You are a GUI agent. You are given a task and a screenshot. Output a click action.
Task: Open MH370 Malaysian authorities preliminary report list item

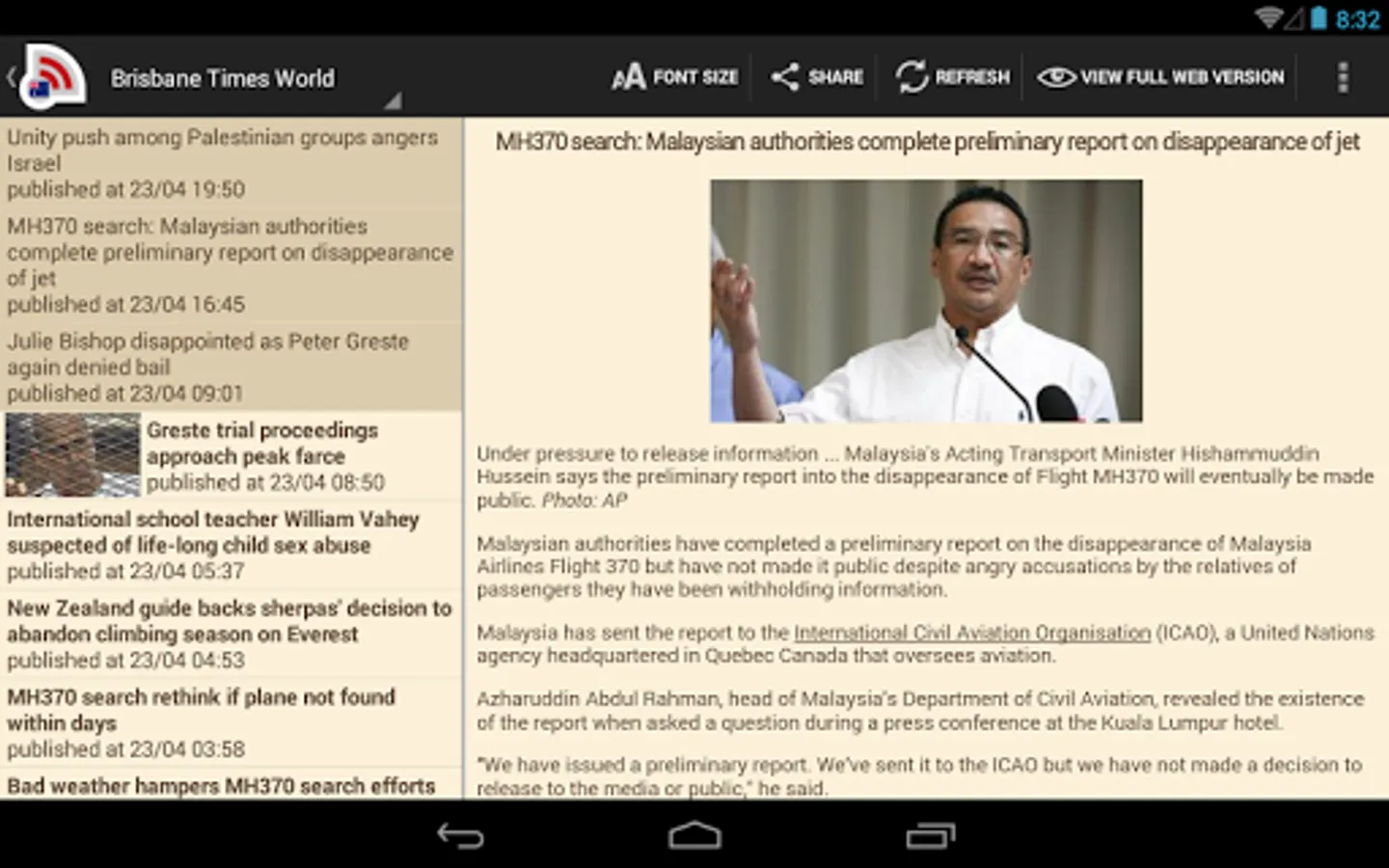point(231,264)
